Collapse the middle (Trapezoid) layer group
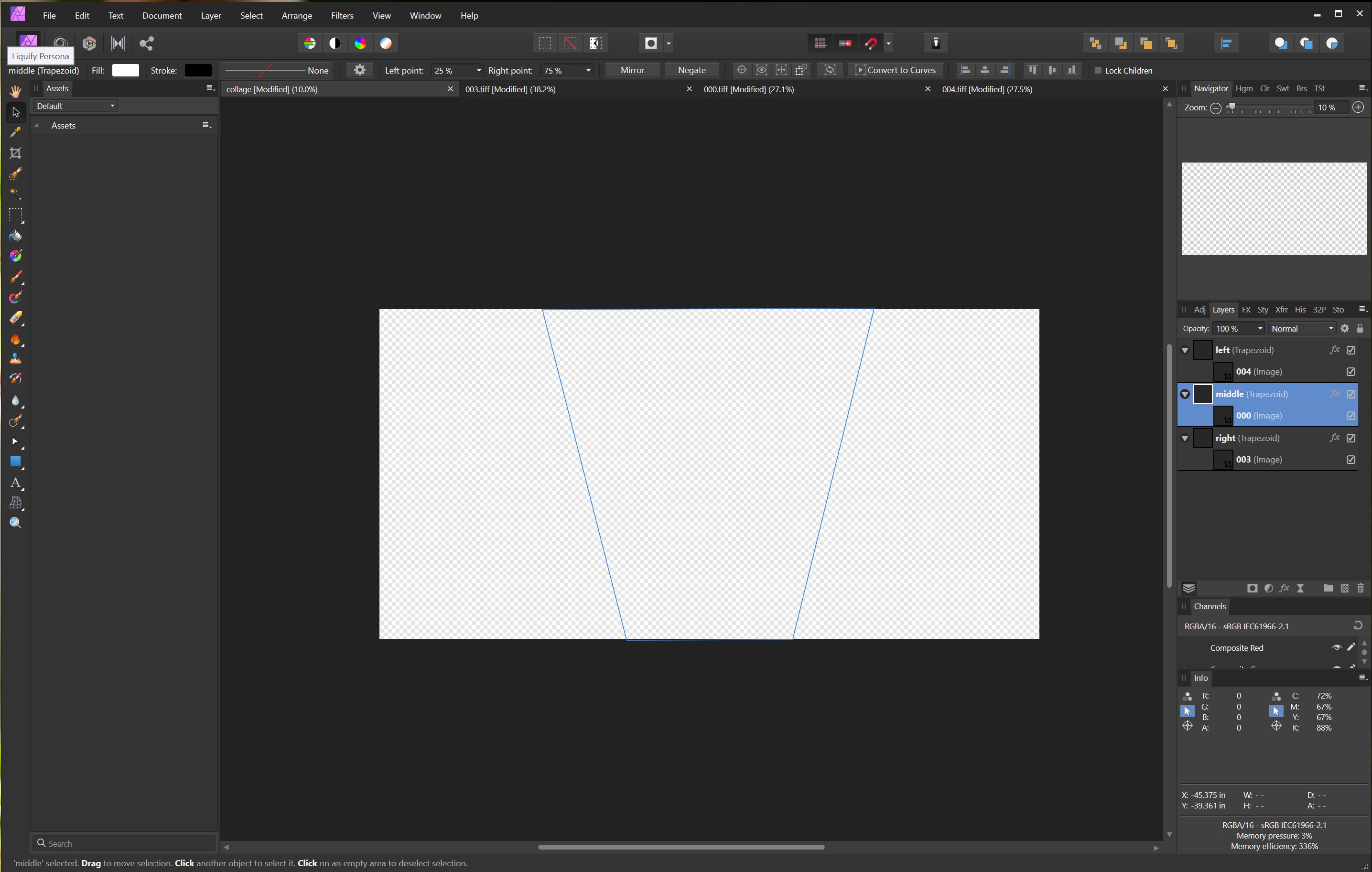Viewport: 1372px width, 872px height. 1185,394
